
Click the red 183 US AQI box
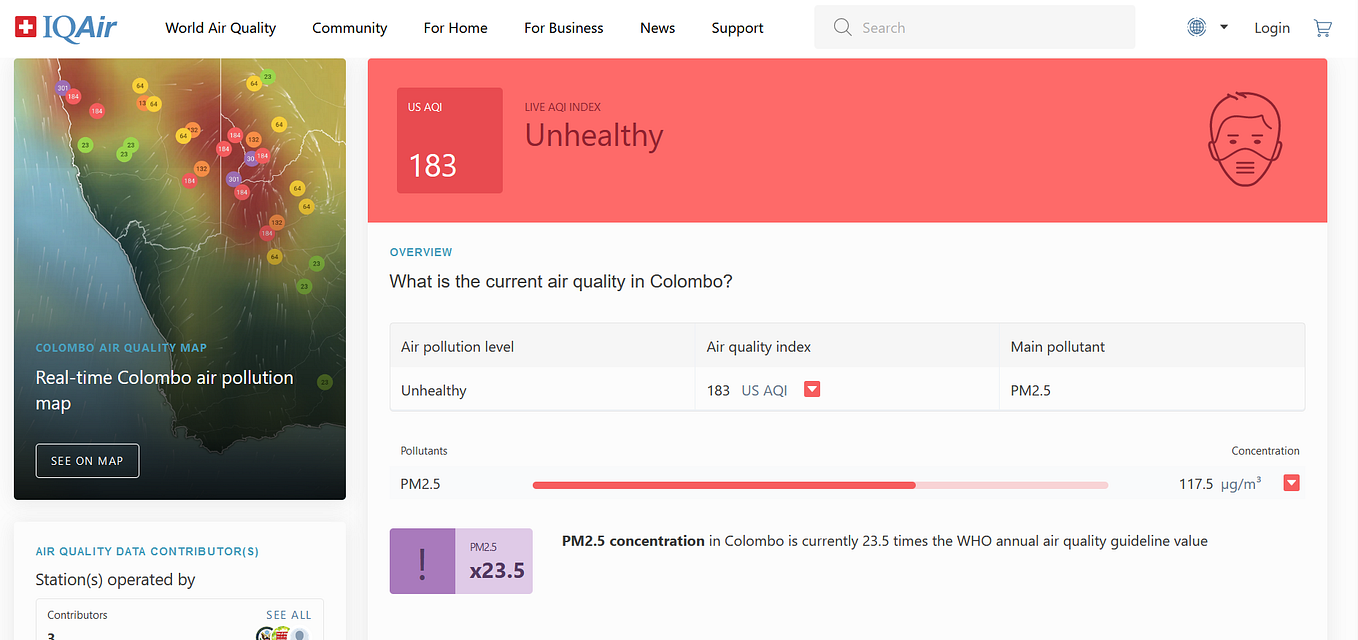[450, 140]
